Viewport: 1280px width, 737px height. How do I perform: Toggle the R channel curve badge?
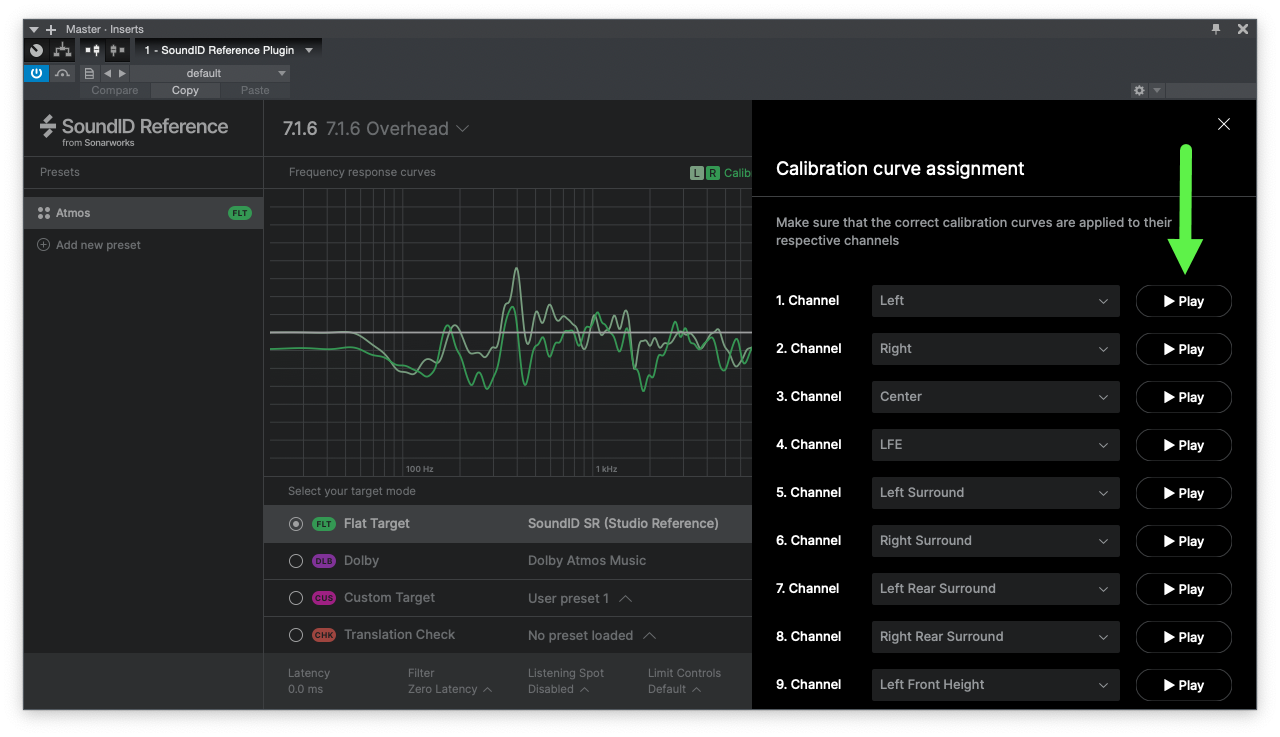point(713,173)
